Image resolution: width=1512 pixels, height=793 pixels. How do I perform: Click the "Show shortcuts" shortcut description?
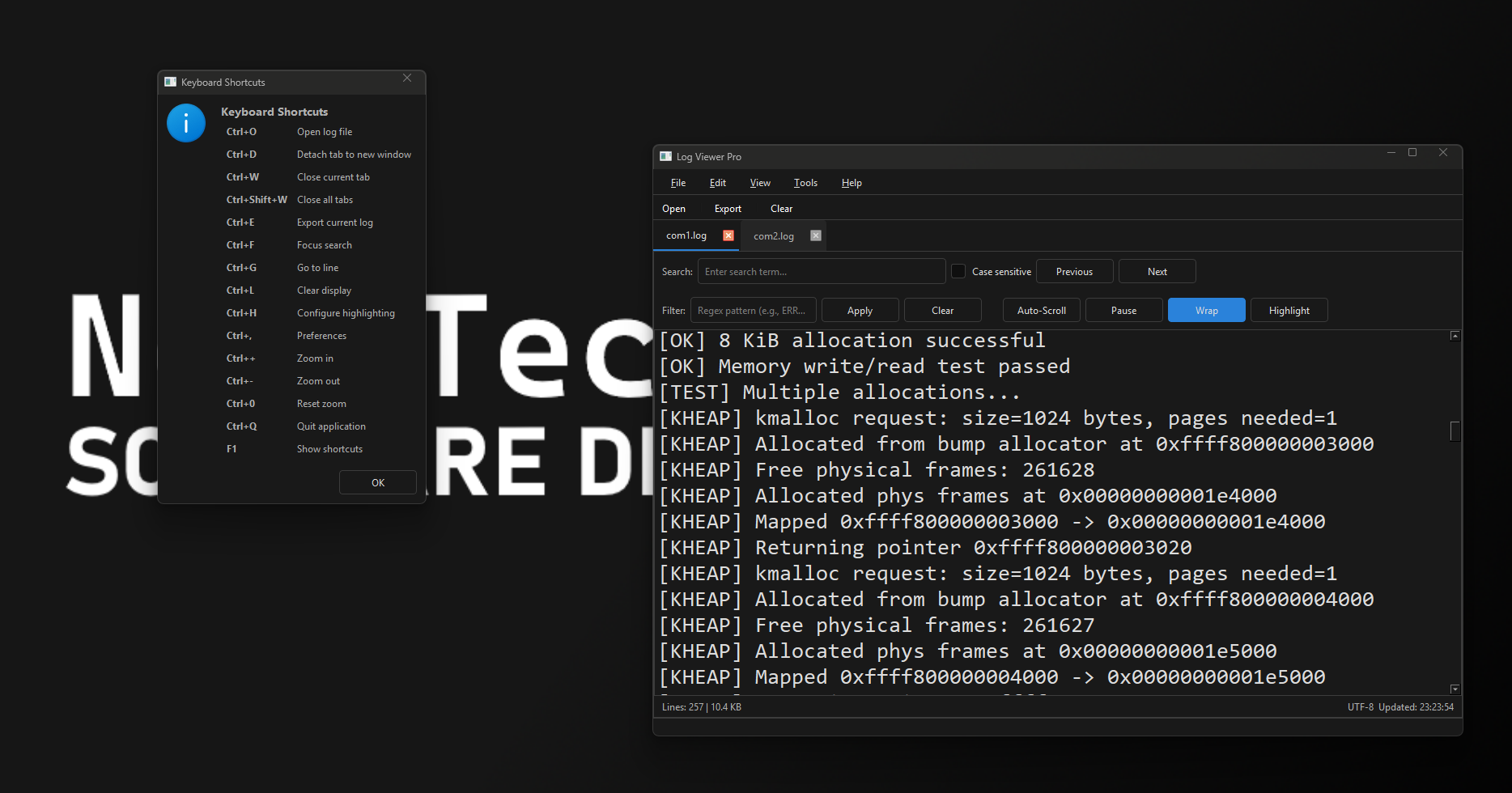pos(329,449)
